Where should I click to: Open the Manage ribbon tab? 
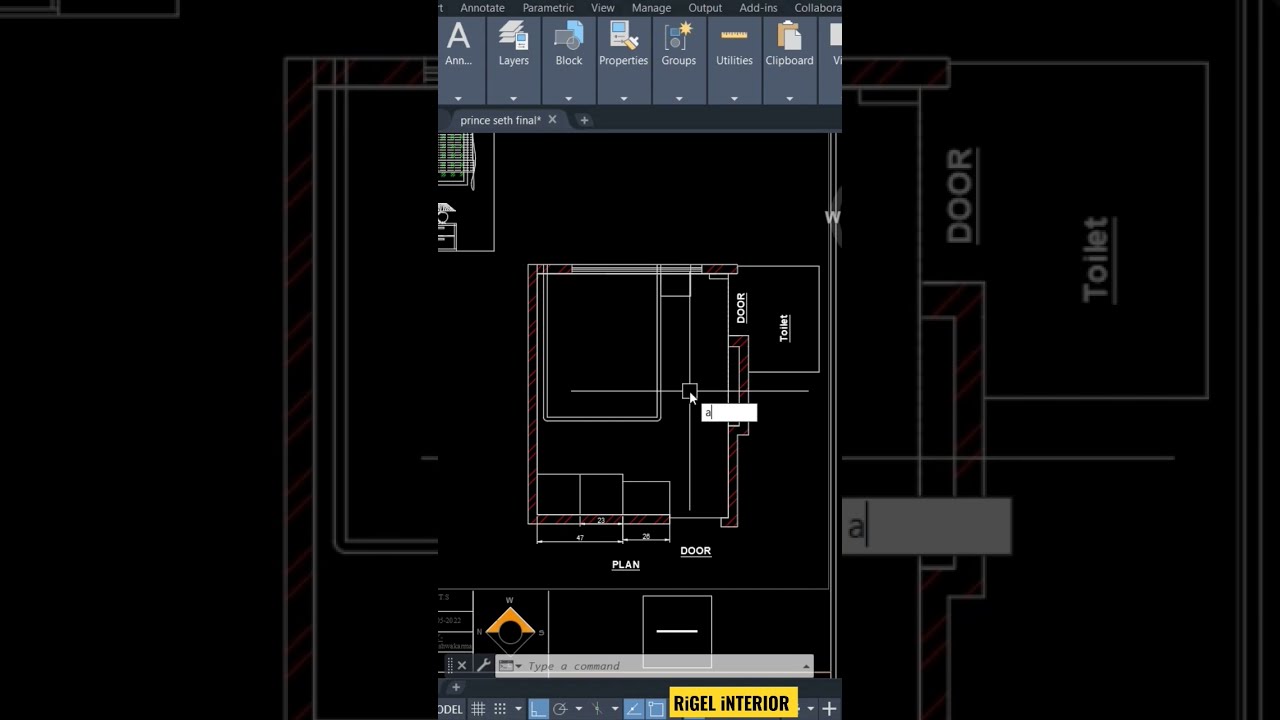click(x=651, y=8)
